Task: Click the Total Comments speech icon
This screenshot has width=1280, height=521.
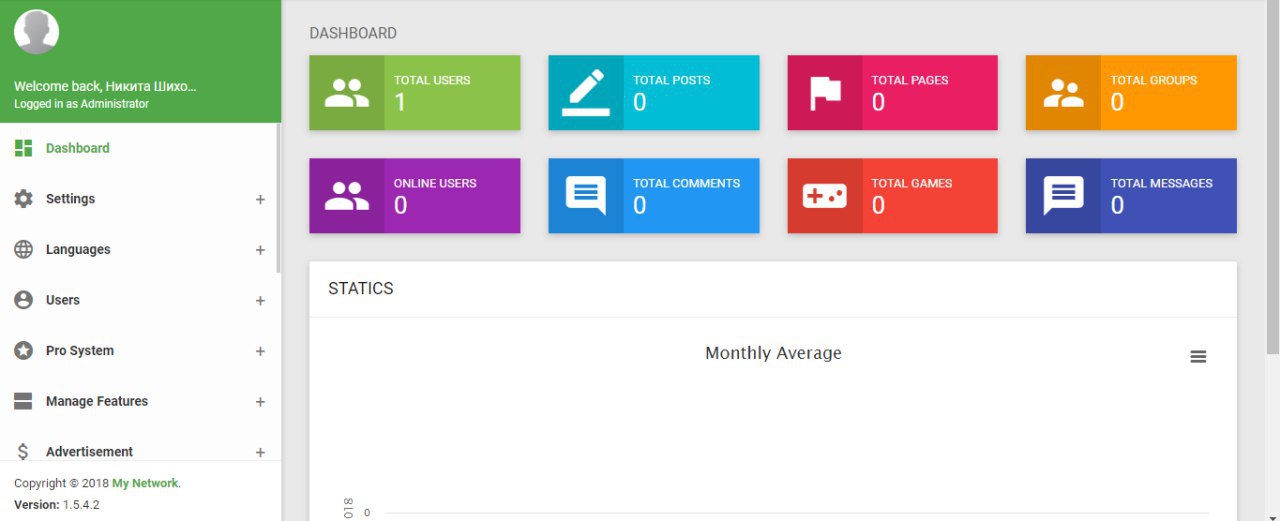Action: coord(586,196)
